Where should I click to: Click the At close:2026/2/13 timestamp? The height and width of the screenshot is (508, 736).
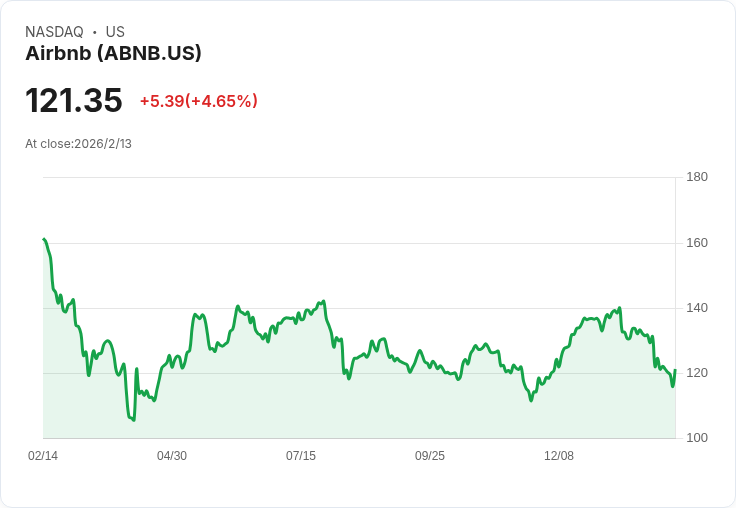point(78,144)
